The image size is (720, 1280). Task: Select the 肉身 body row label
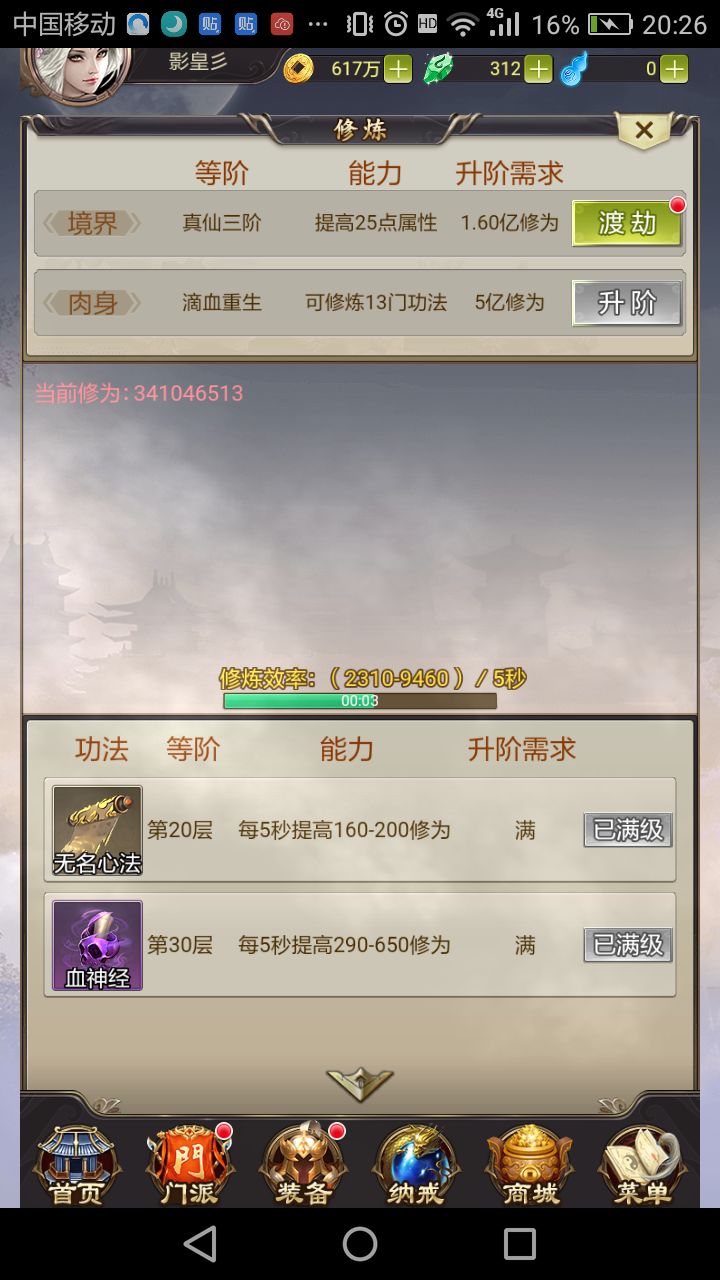92,303
